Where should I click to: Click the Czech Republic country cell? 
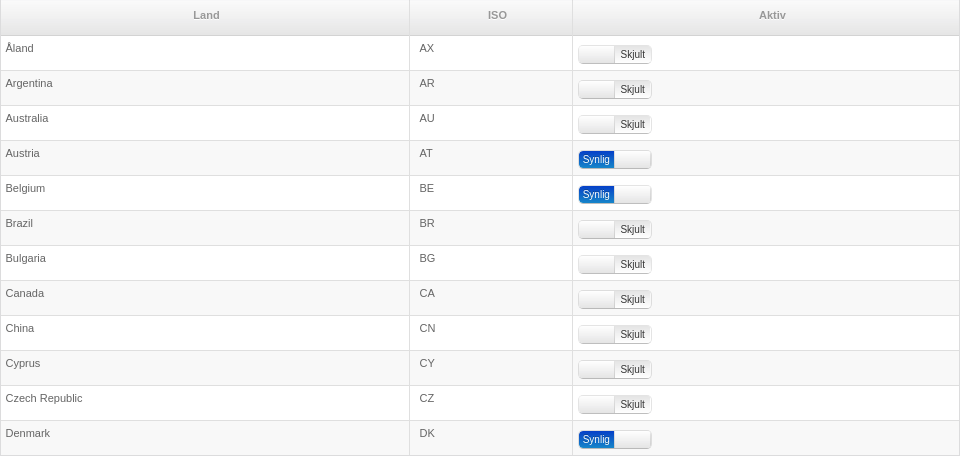click(44, 398)
